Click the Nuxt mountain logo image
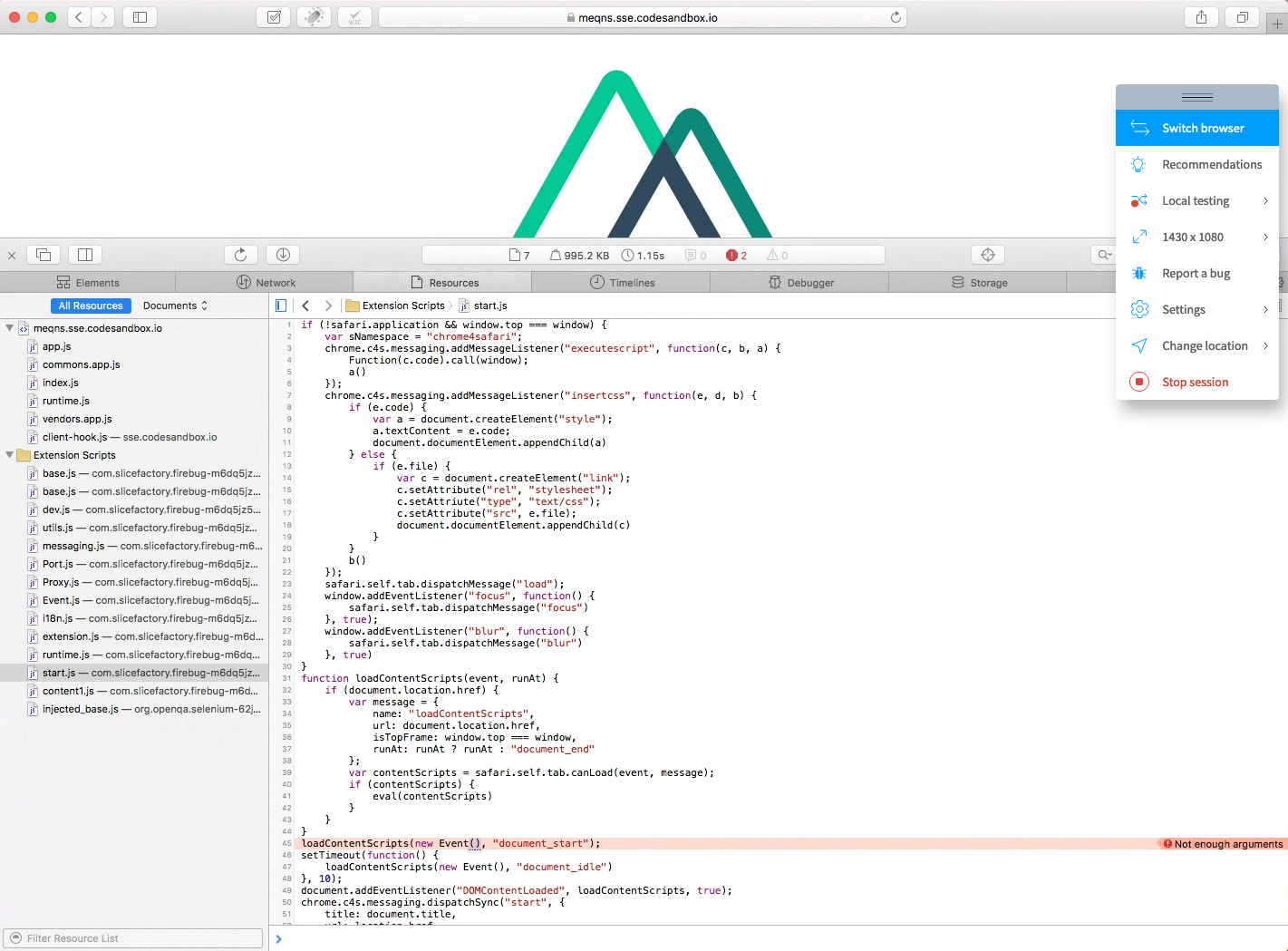Screen dimensions: 1288x951 (x=643, y=154)
